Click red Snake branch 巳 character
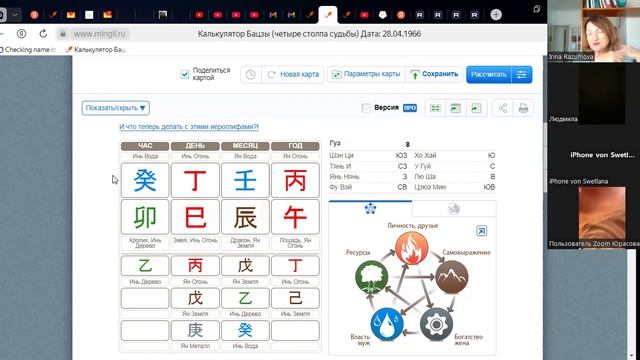640x360 pixels. click(x=195, y=217)
